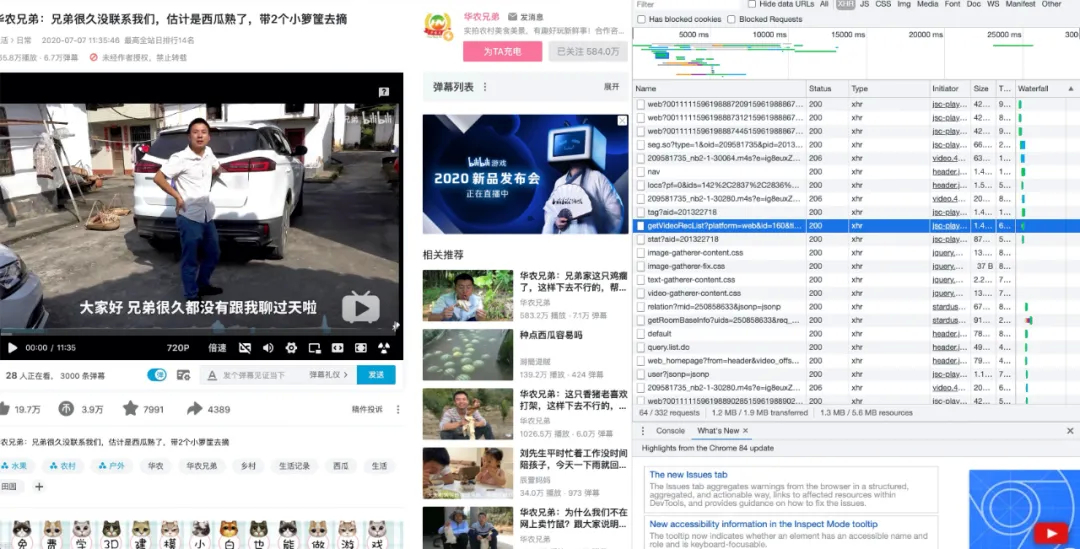This screenshot has width=1080, height=549.
Task: Turn off subtitles in the video player
Action: 245,348
